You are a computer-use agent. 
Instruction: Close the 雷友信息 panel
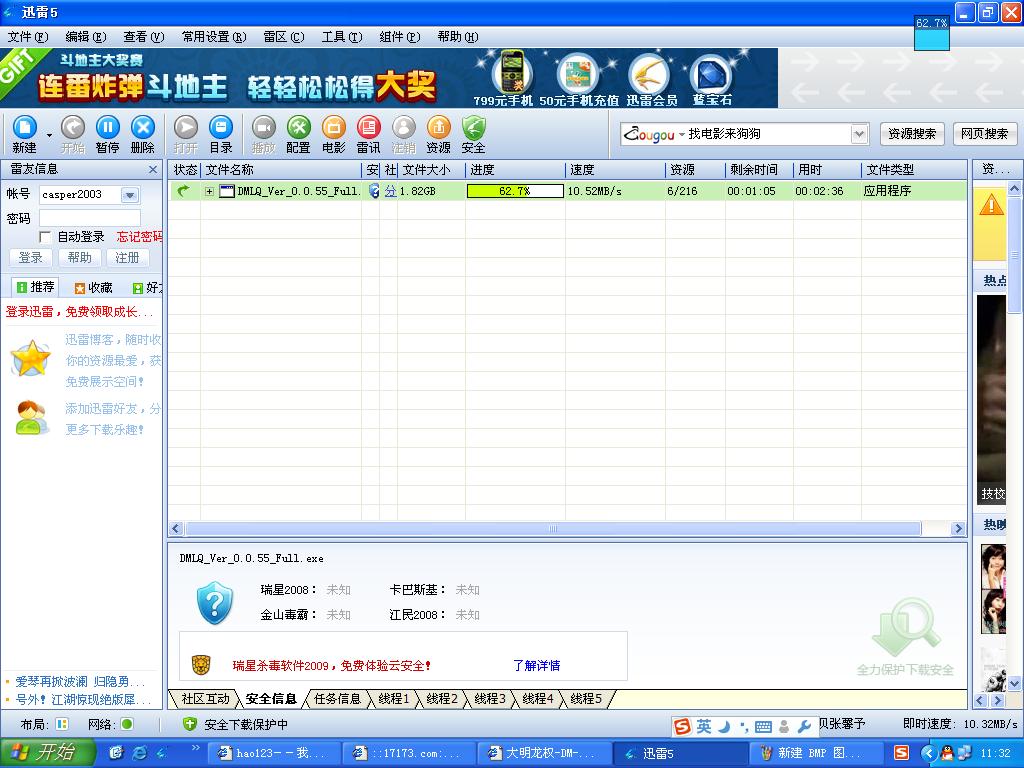153,170
